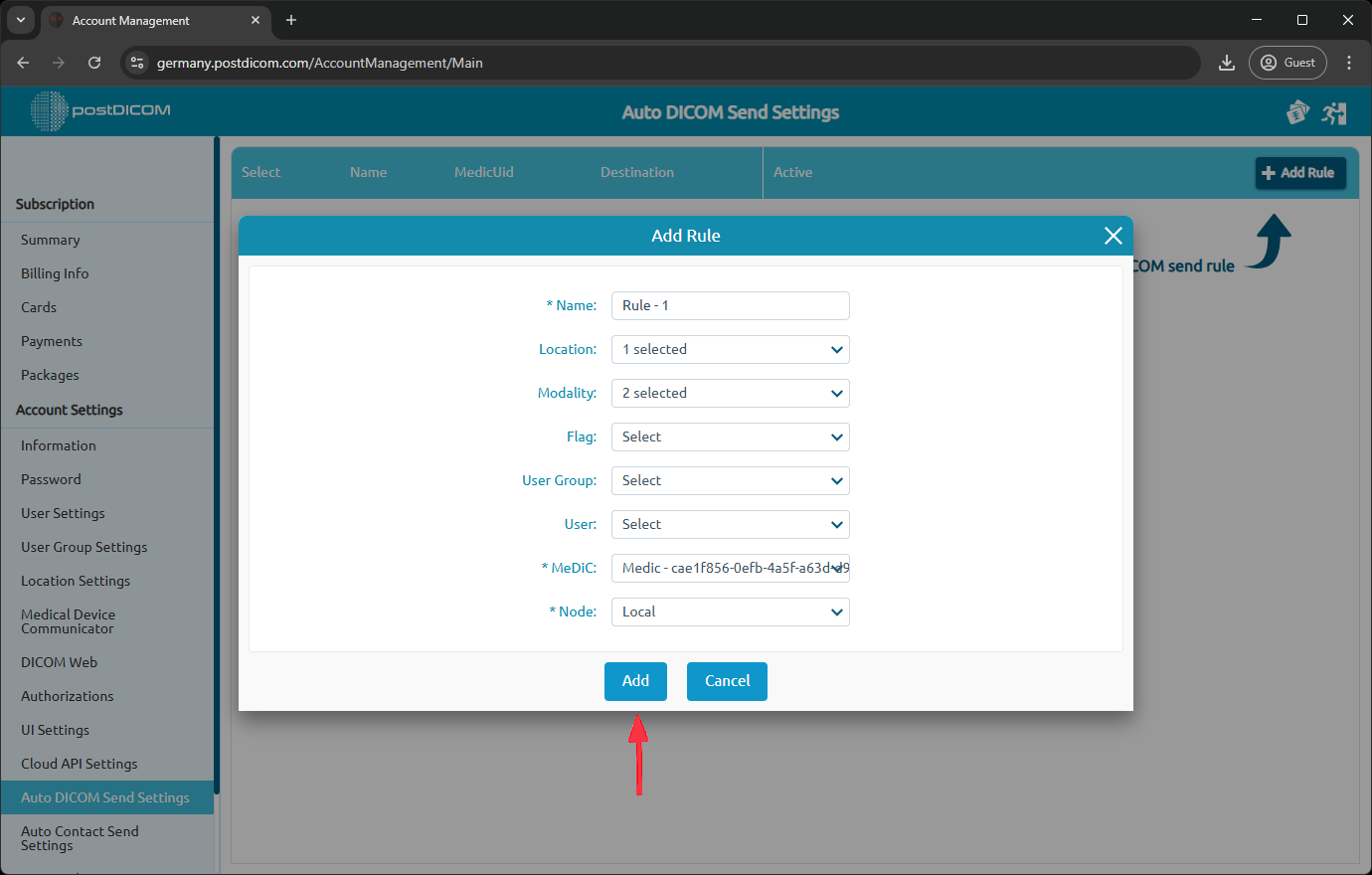Reload the page using the refresh icon

pyautogui.click(x=94, y=62)
